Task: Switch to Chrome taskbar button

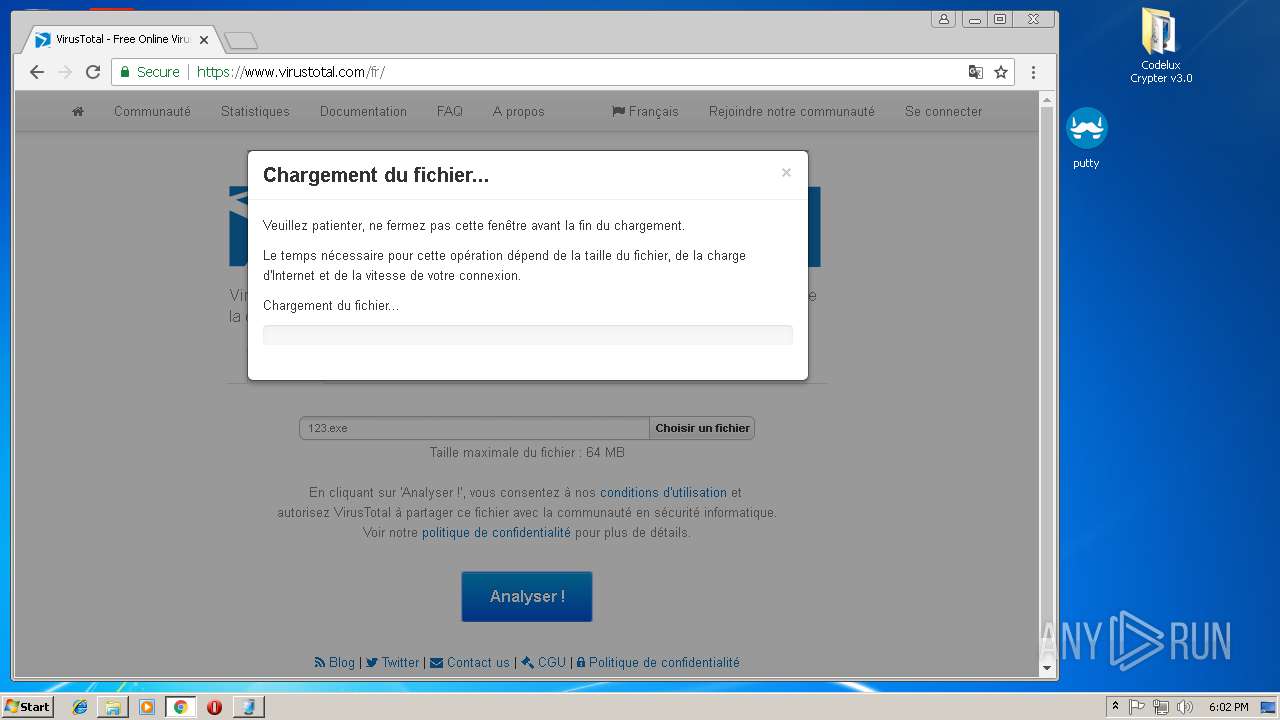Action: (x=181, y=707)
